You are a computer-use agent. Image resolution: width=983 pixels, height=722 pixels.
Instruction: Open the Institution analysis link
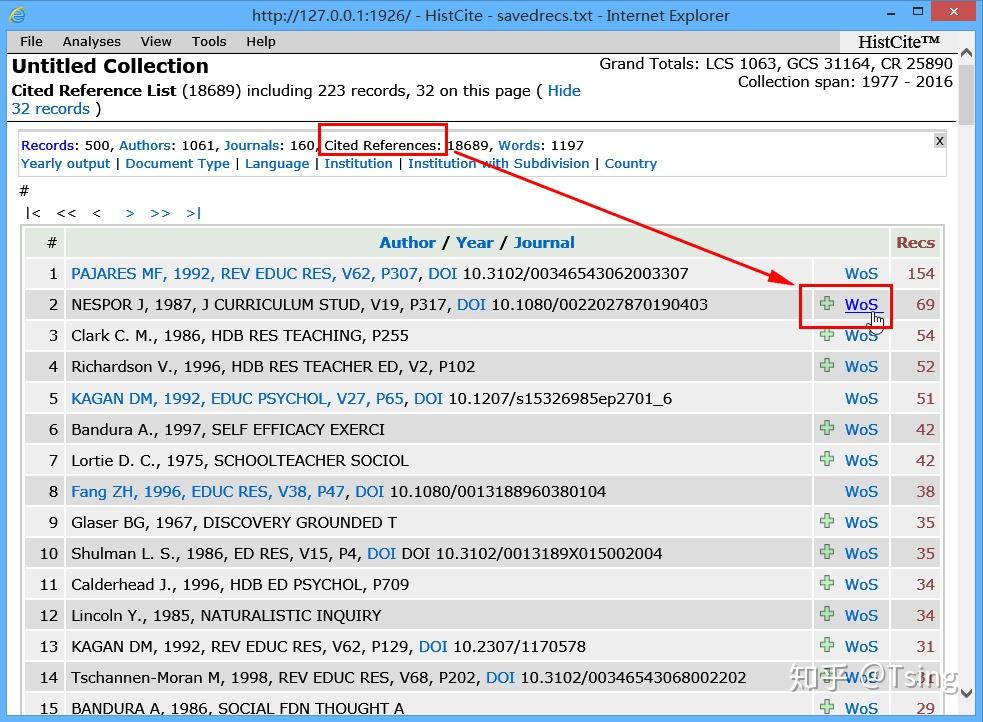coord(358,164)
